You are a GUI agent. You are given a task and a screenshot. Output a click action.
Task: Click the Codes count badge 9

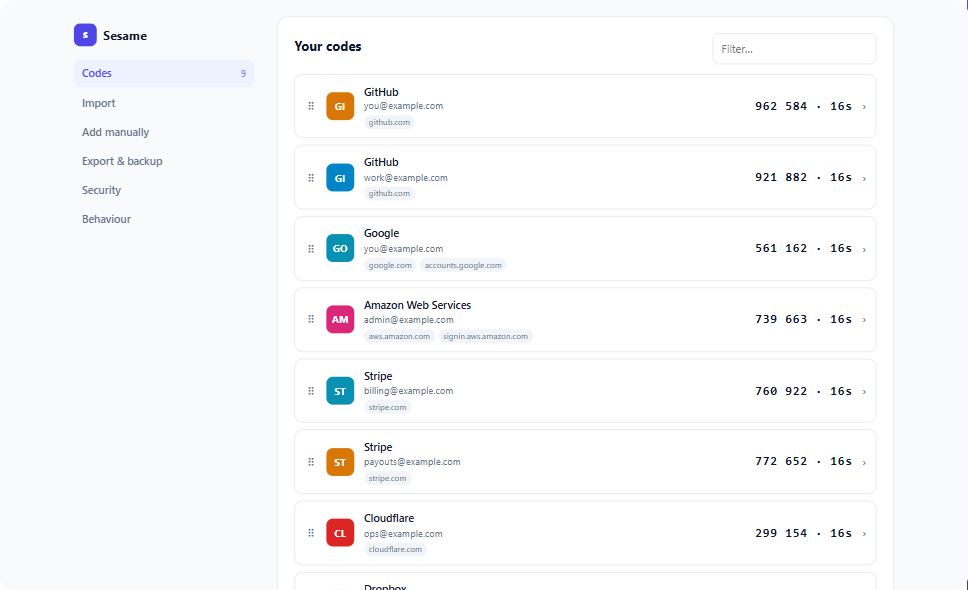243,73
